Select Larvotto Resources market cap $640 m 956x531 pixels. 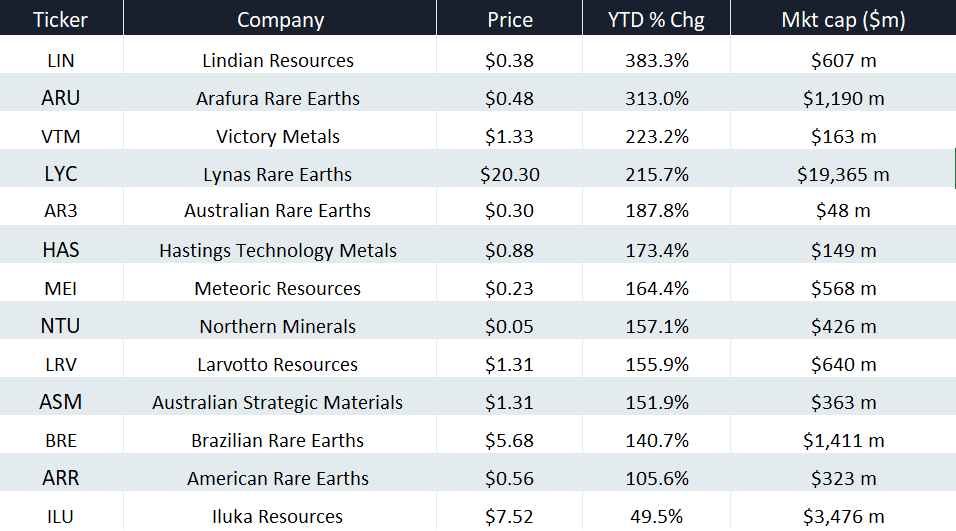pyautogui.click(x=843, y=364)
